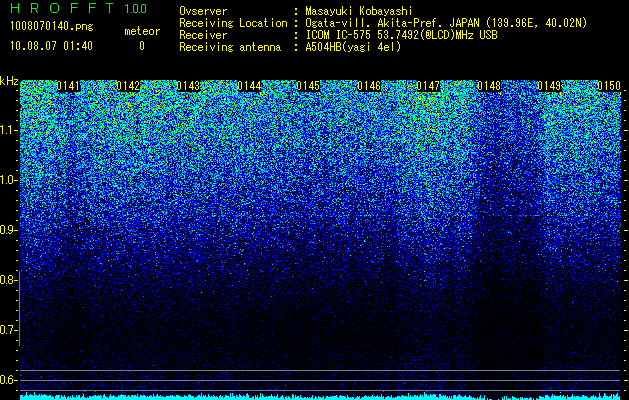Click the 1.1 frequency axis label
The image size is (629, 400).
point(7,130)
